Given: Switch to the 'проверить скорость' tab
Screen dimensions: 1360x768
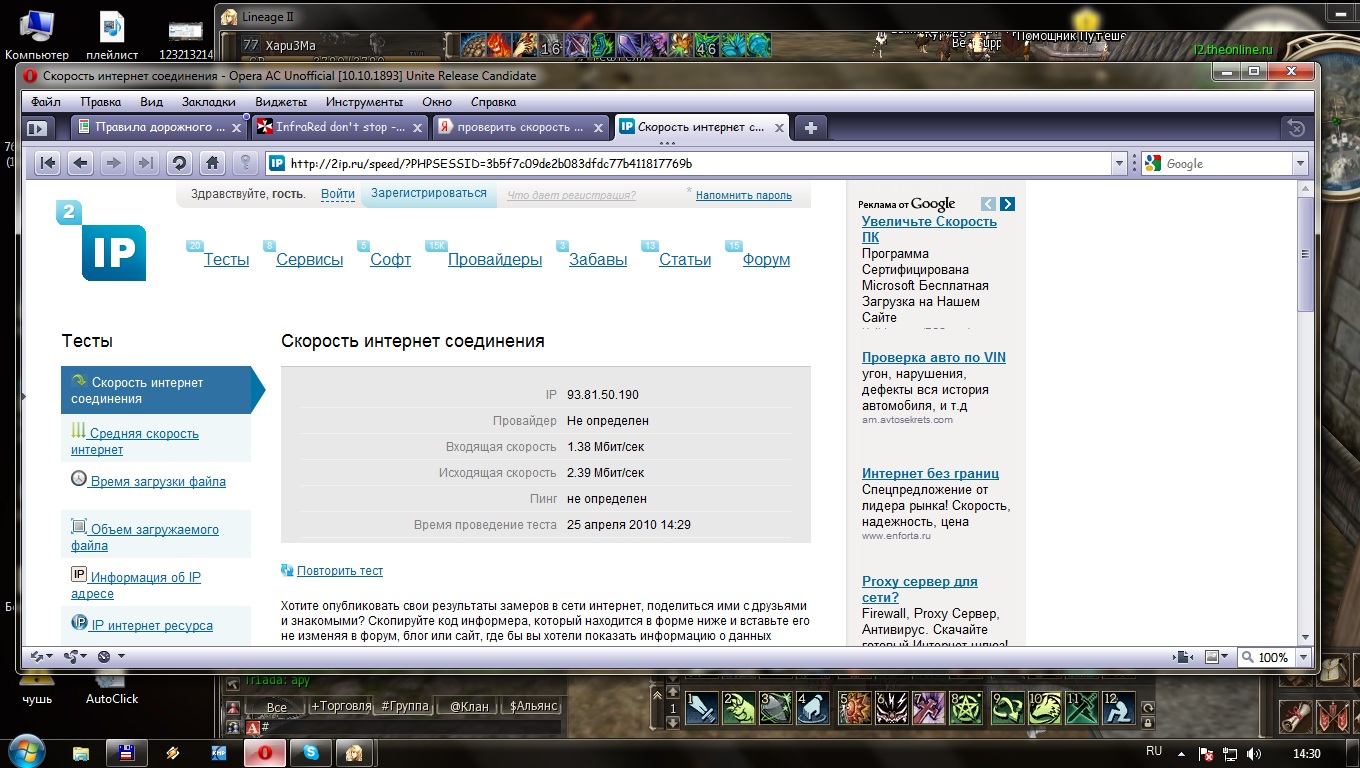Looking at the screenshot, I should (x=521, y=127).
